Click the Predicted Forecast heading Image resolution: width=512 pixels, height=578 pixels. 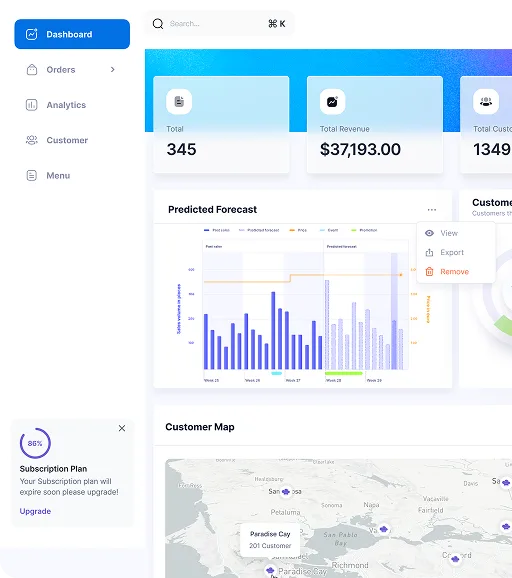[x=212, y=209]
